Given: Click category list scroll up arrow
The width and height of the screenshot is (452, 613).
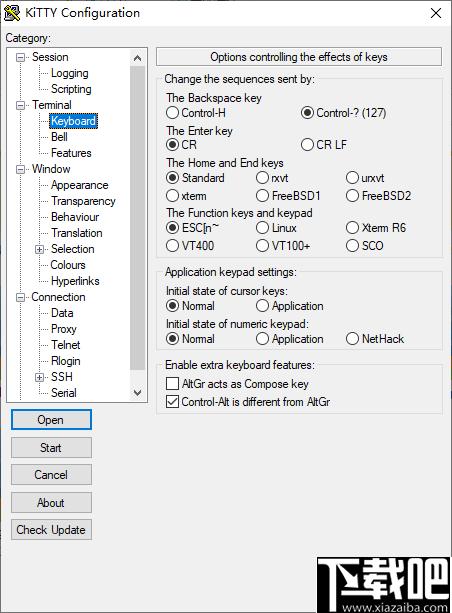Looking at the screenshot, I should [138, 58].
